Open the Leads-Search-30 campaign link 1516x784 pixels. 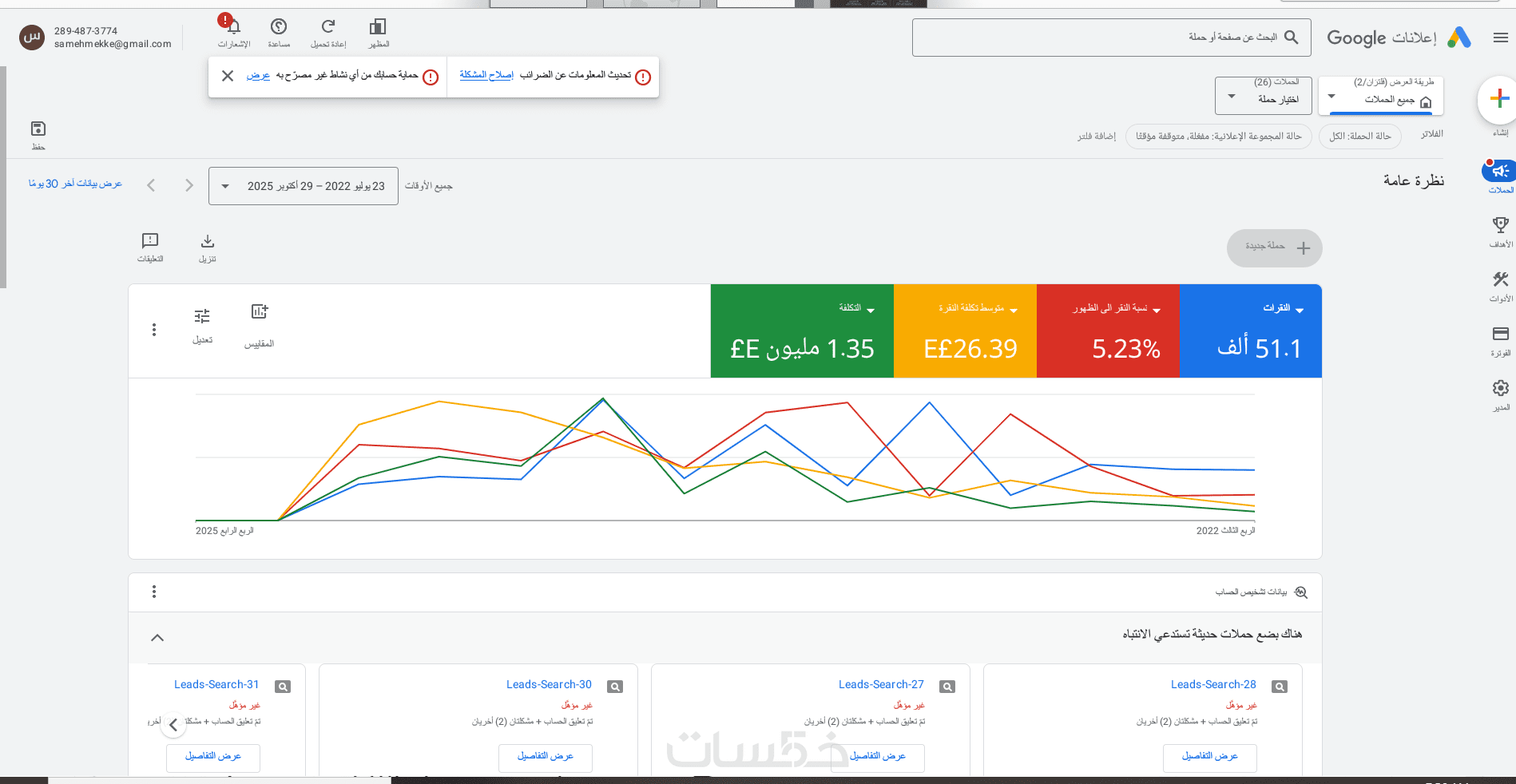[x=549, y=684]
